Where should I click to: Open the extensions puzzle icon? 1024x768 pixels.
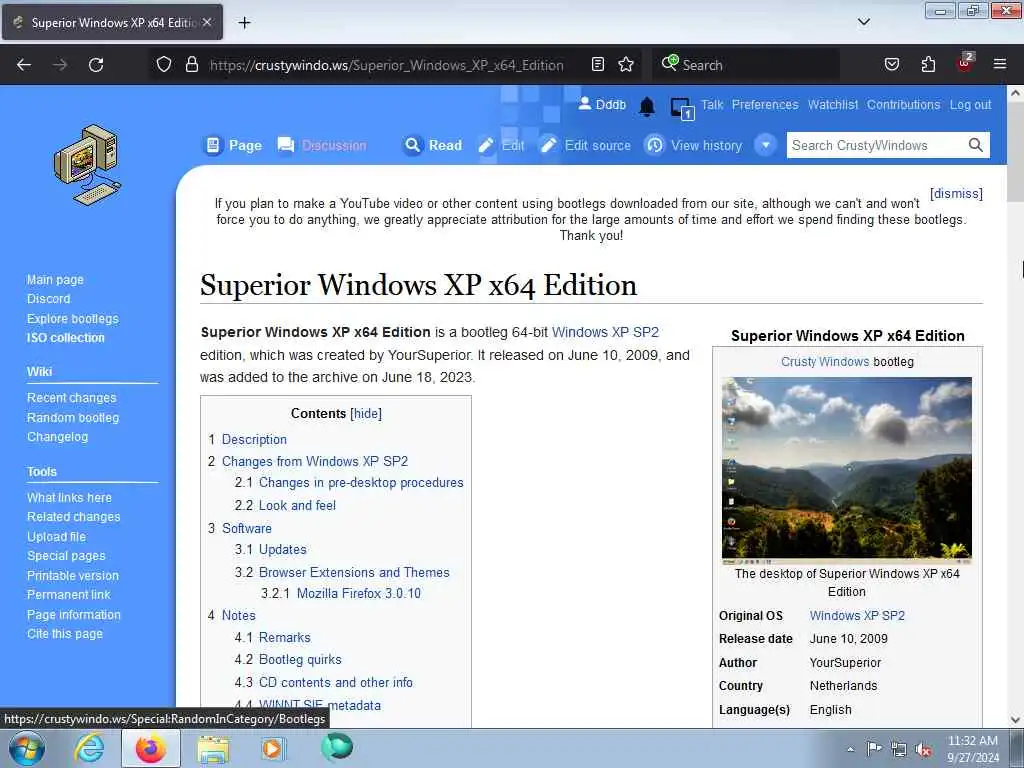tap(928, 65)
